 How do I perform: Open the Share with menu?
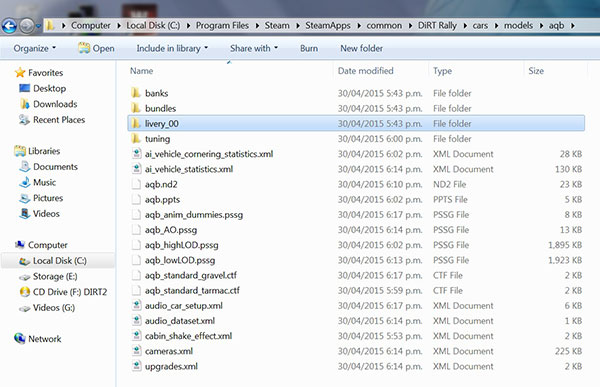tap(254, 49)
